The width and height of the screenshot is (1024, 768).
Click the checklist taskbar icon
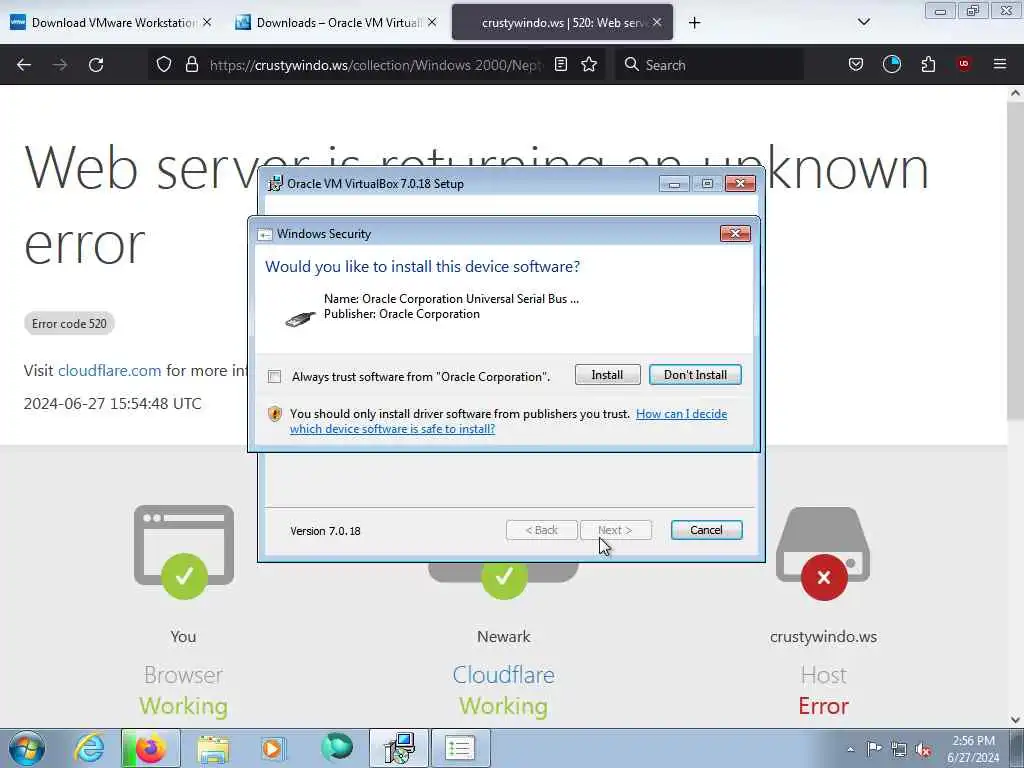tap(460, 748)
